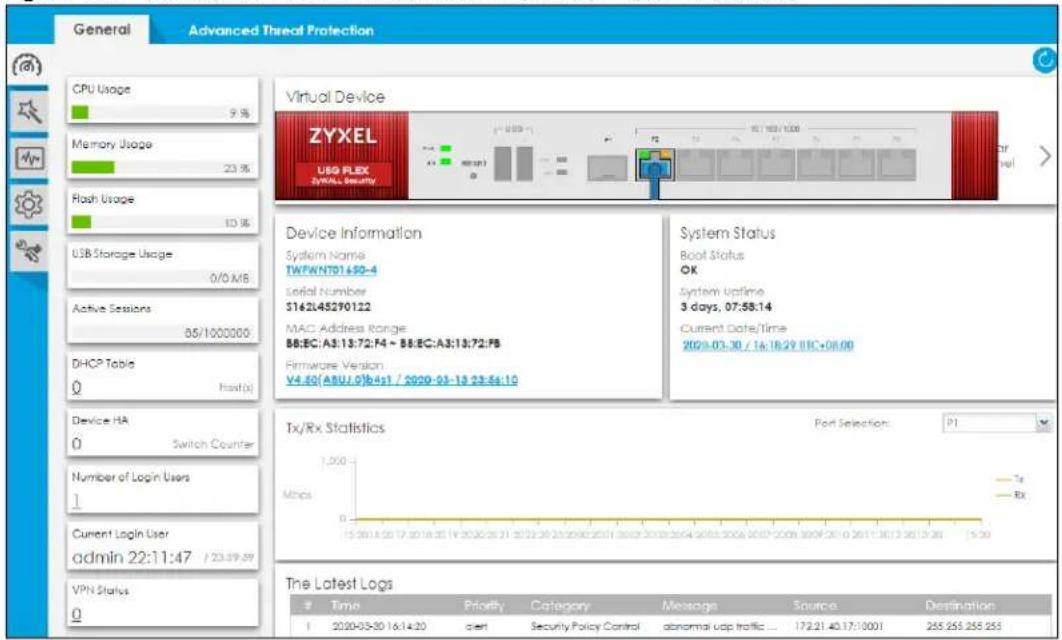The height and width of the screenshot is (640, 1062).
Task: Open system name link TWFWN701650-4
Action: [331, 270]
